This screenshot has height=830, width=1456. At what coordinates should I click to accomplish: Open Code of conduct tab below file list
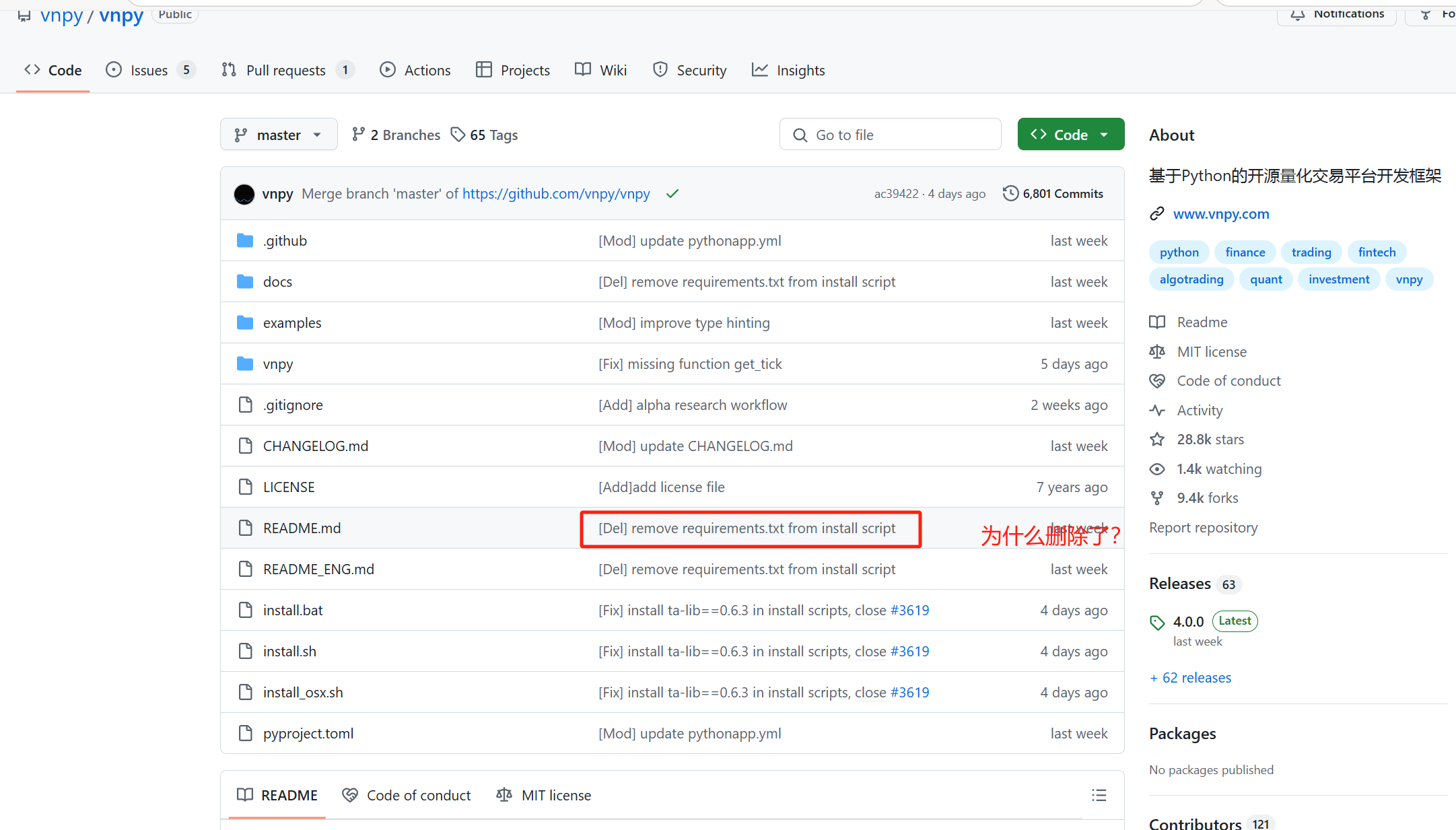click(x=406, y=795)
